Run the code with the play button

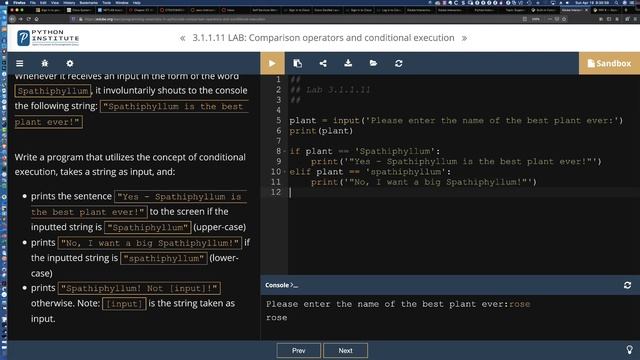(x=272, y=63)
